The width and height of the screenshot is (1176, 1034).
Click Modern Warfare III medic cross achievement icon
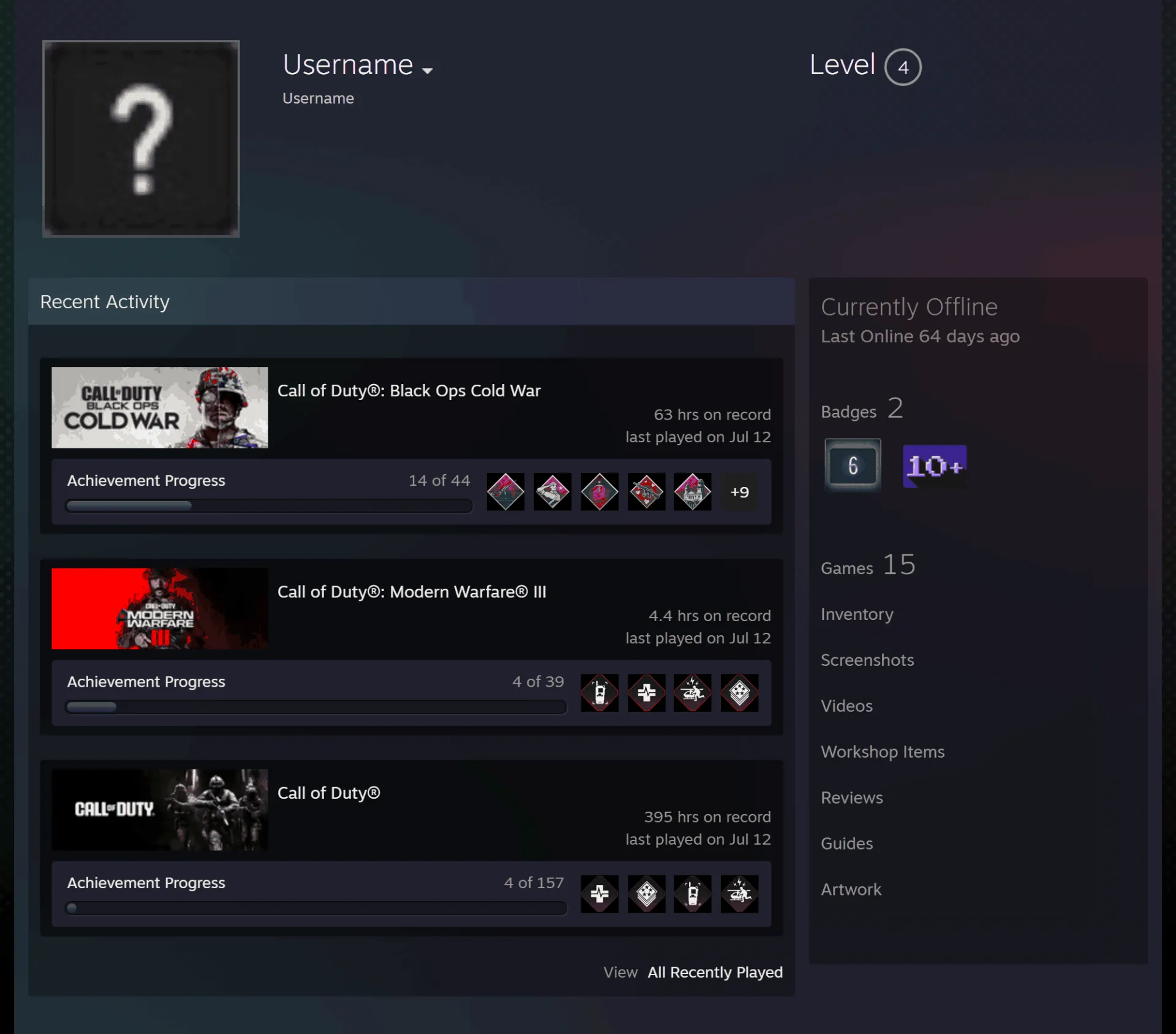point(646,693)
